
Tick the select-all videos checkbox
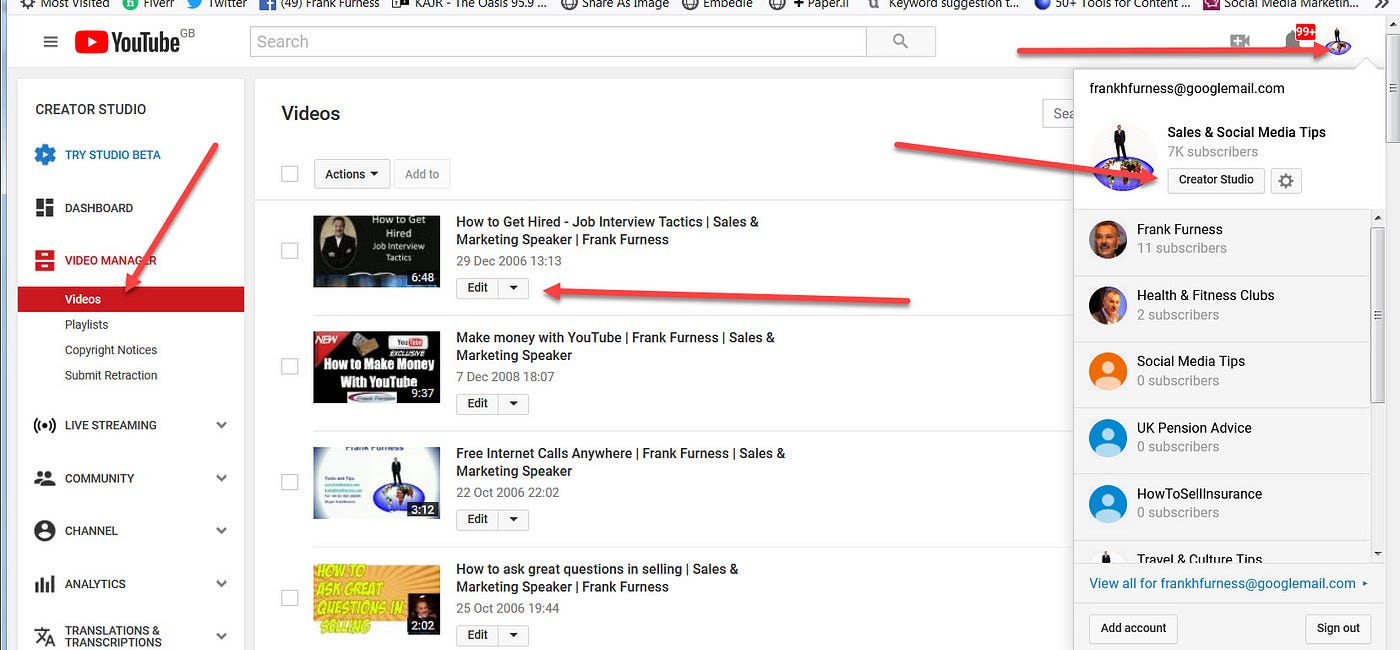[x=290, y=174]
